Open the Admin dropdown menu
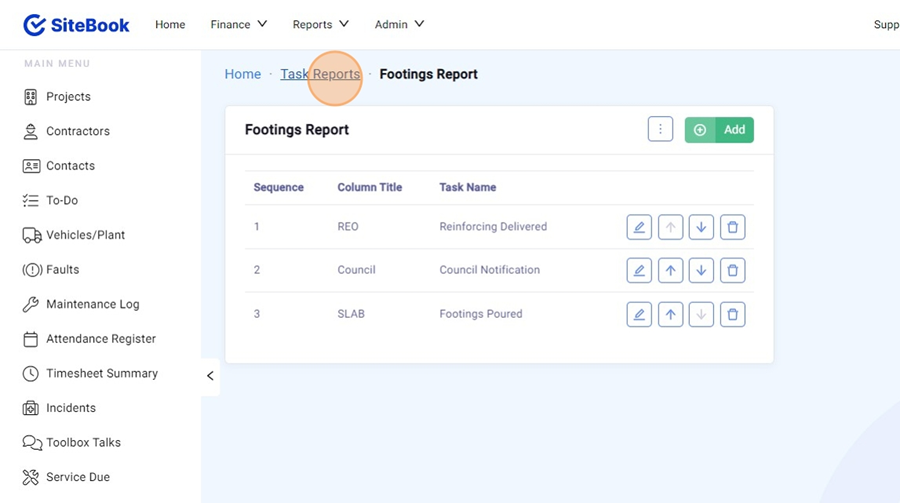This screenshot has height=503, width=900. [399, 25]
